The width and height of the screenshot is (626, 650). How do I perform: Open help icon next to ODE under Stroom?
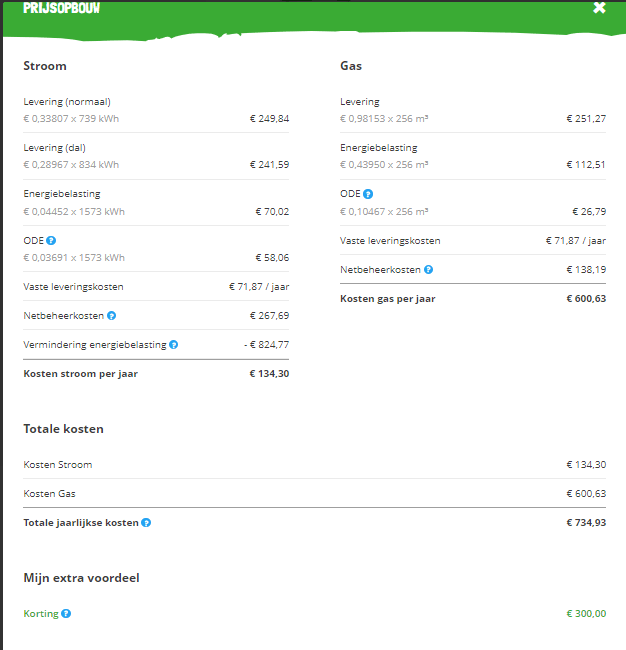click(51, 240)
